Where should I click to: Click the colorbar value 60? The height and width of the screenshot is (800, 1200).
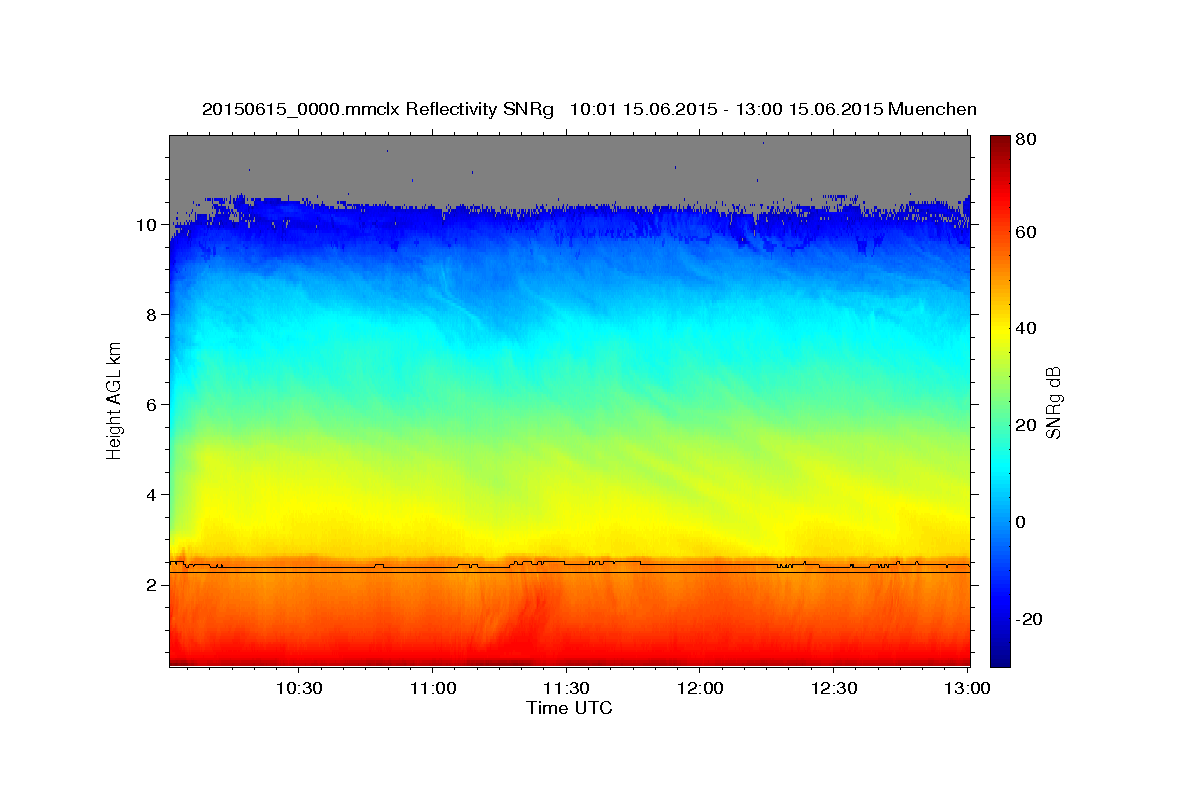point(1025,232)
